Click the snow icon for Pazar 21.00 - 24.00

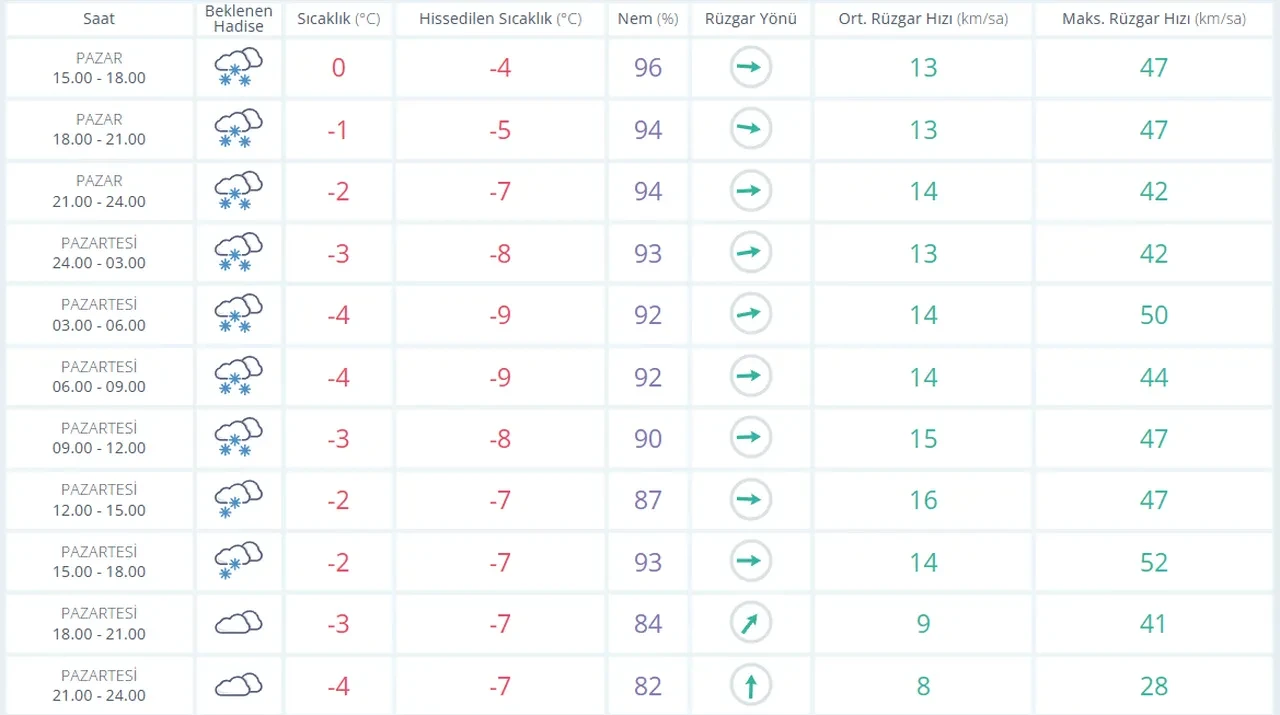(x=238, y=191)
